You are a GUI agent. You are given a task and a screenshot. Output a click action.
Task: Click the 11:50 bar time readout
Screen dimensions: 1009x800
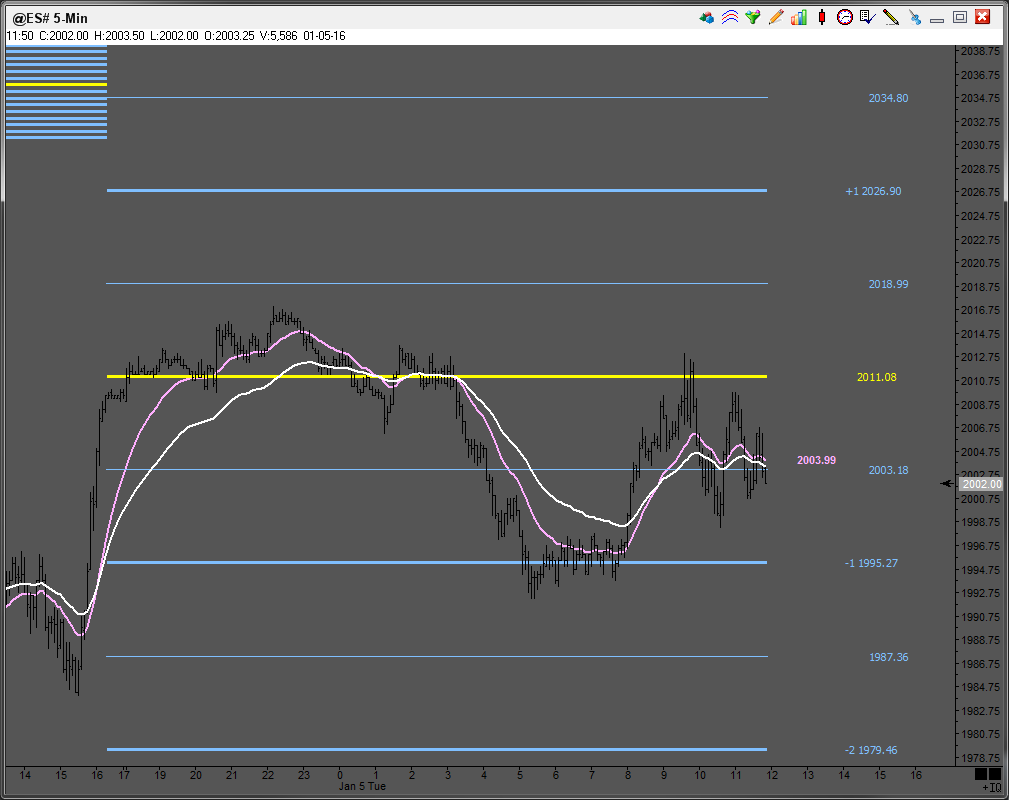click(20, 36)
